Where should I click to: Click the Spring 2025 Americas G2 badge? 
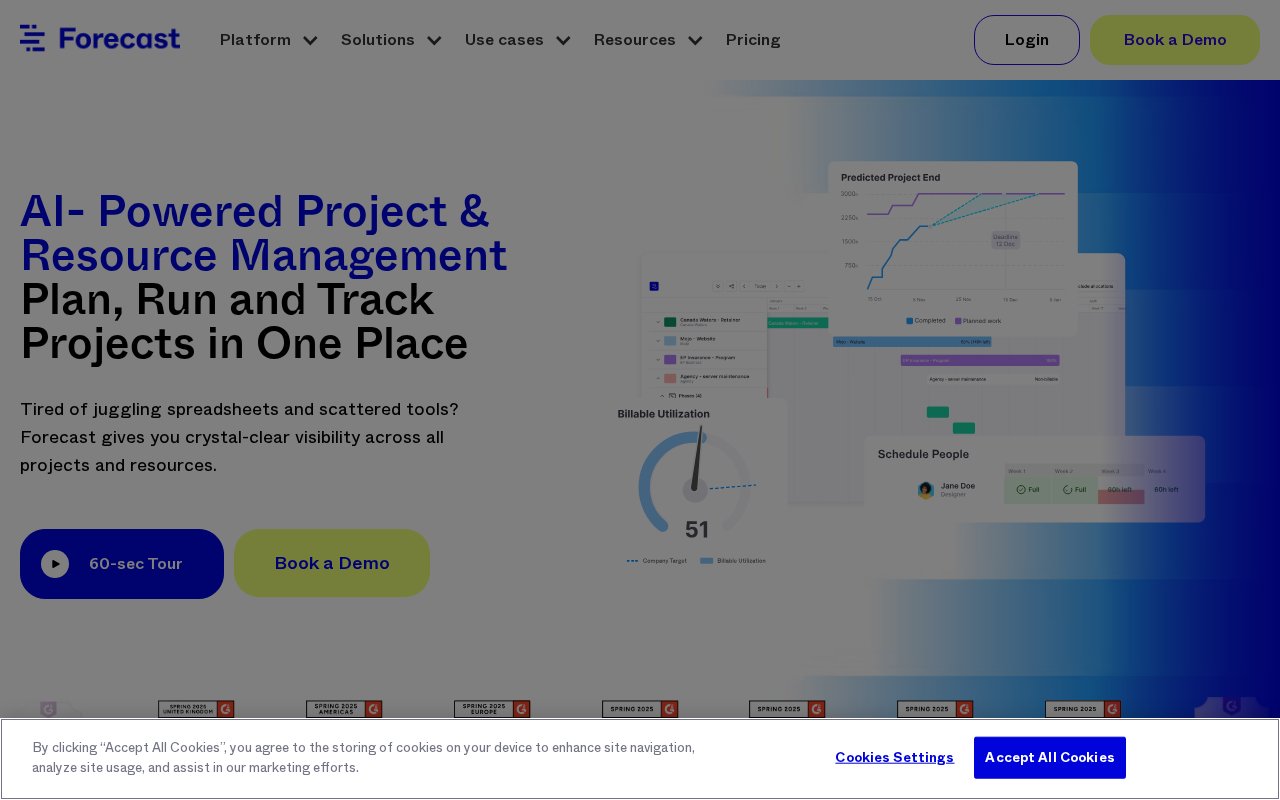coord(344,709)
